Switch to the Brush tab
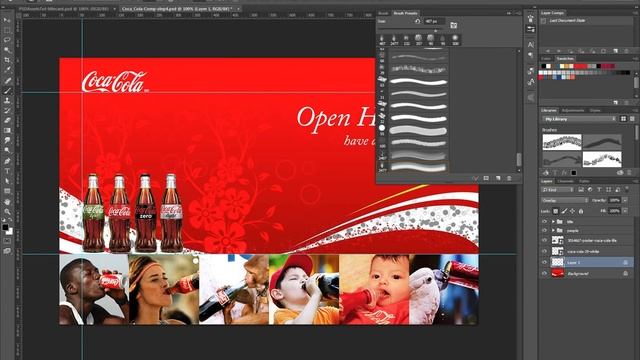640x360 pixels. 383,13
